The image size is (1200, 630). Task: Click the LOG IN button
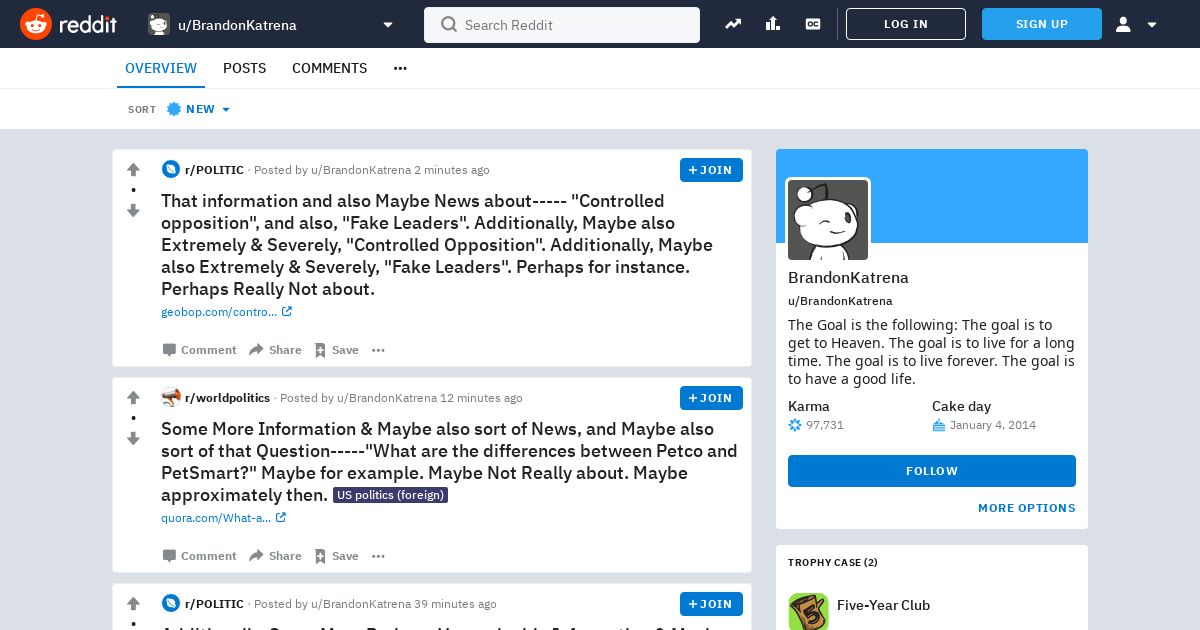906,24
